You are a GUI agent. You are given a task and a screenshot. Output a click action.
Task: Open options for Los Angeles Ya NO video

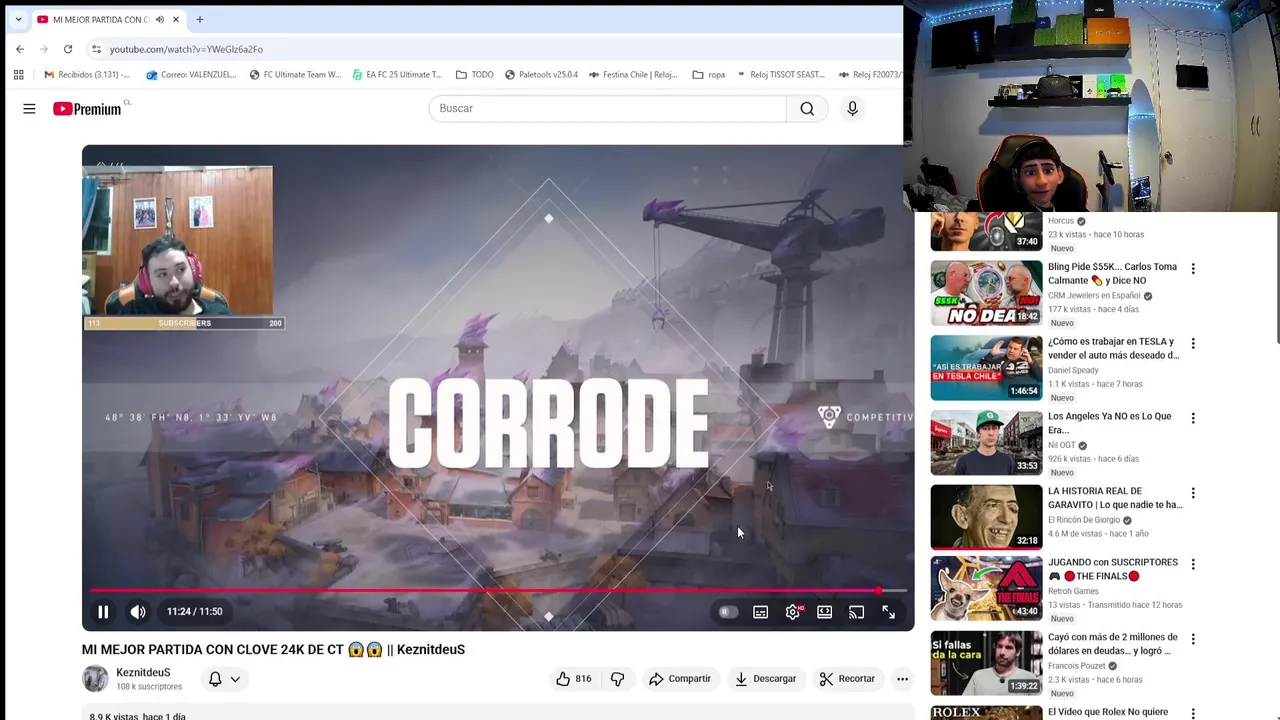click(x=1193, y=418)
